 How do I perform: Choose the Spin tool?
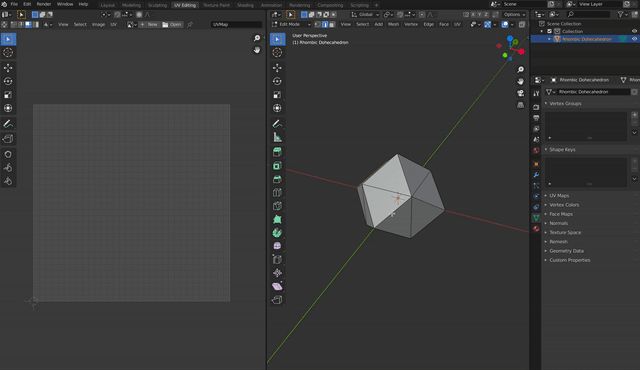tap(277, 233)
